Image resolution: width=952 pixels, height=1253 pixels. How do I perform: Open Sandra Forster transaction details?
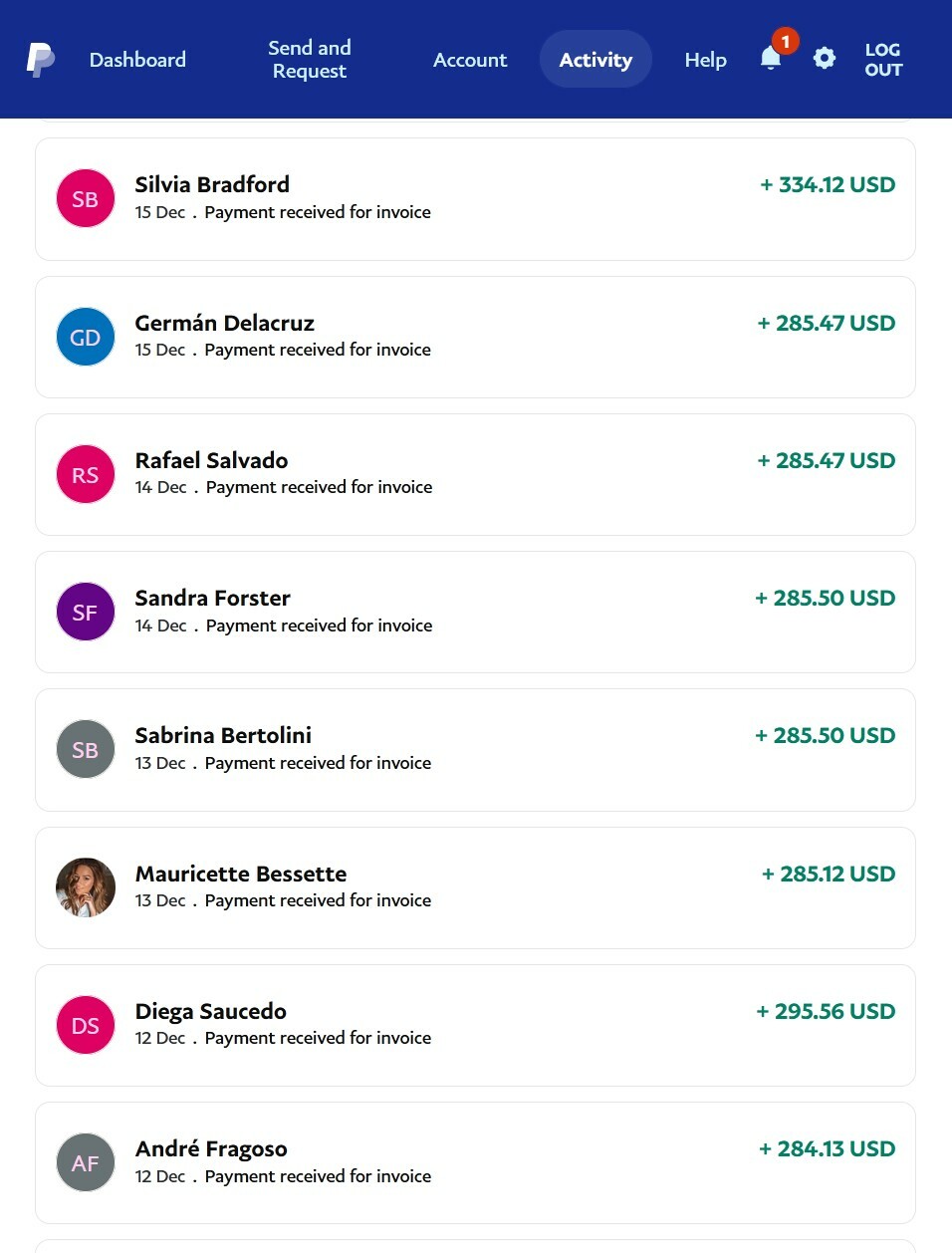coord(475,612)
